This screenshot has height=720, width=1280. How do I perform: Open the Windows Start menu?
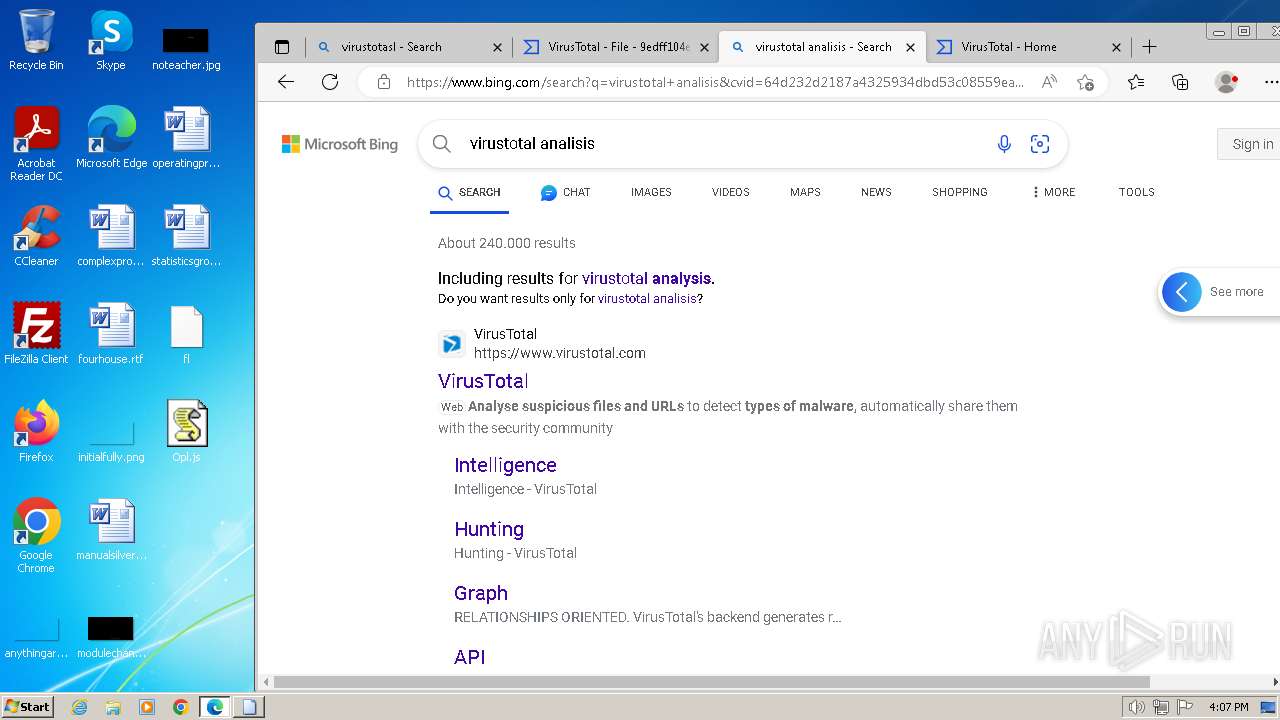[x=28, y=707]
